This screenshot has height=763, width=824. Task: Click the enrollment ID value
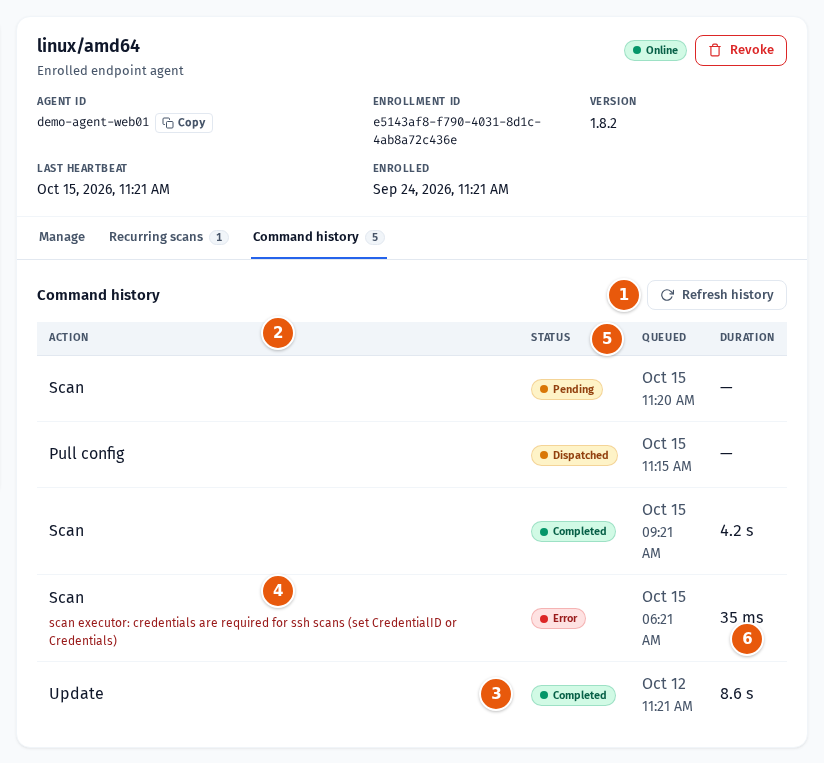click(457, 131)
